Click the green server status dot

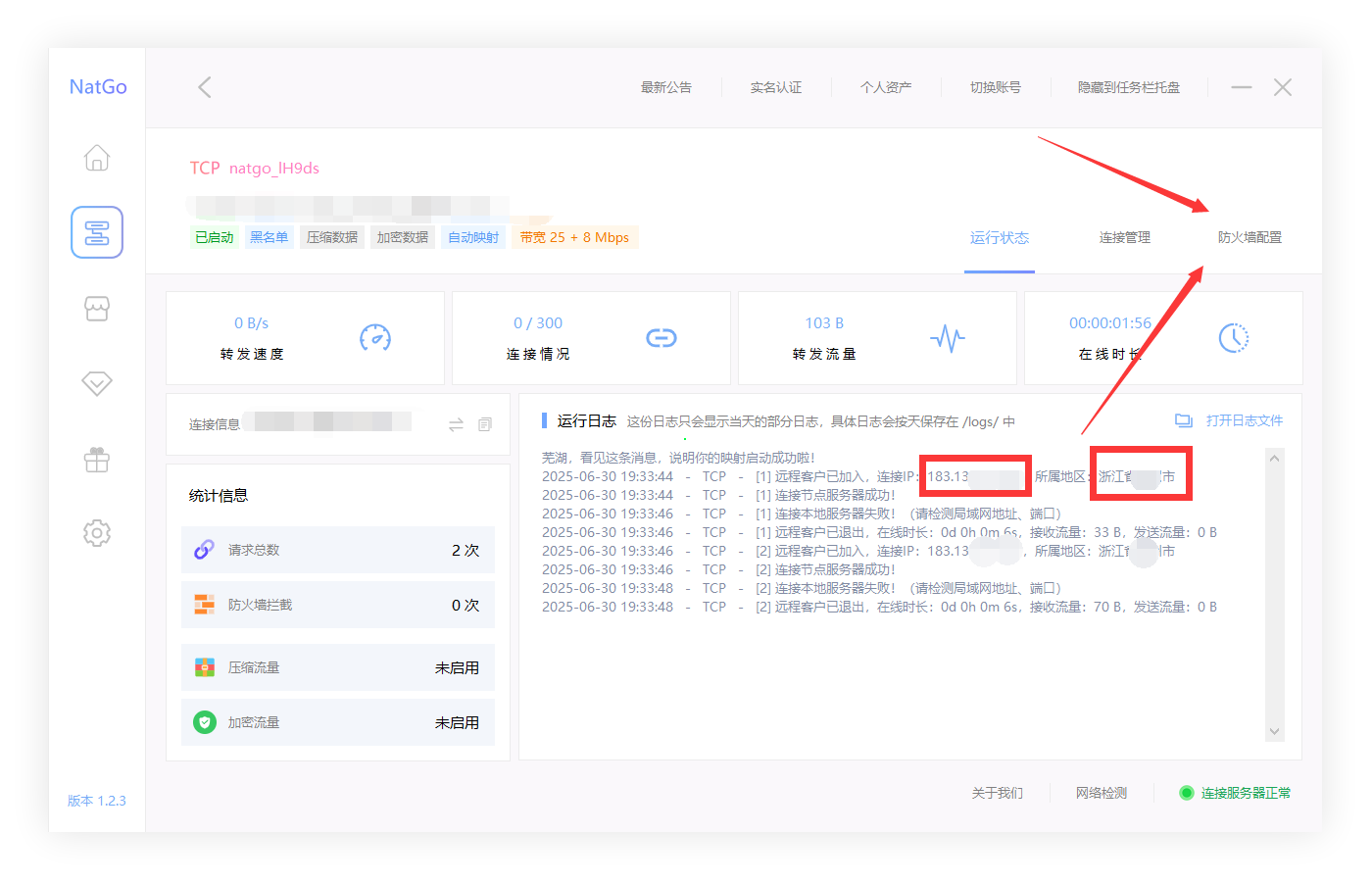click(x=1186, y=793)
